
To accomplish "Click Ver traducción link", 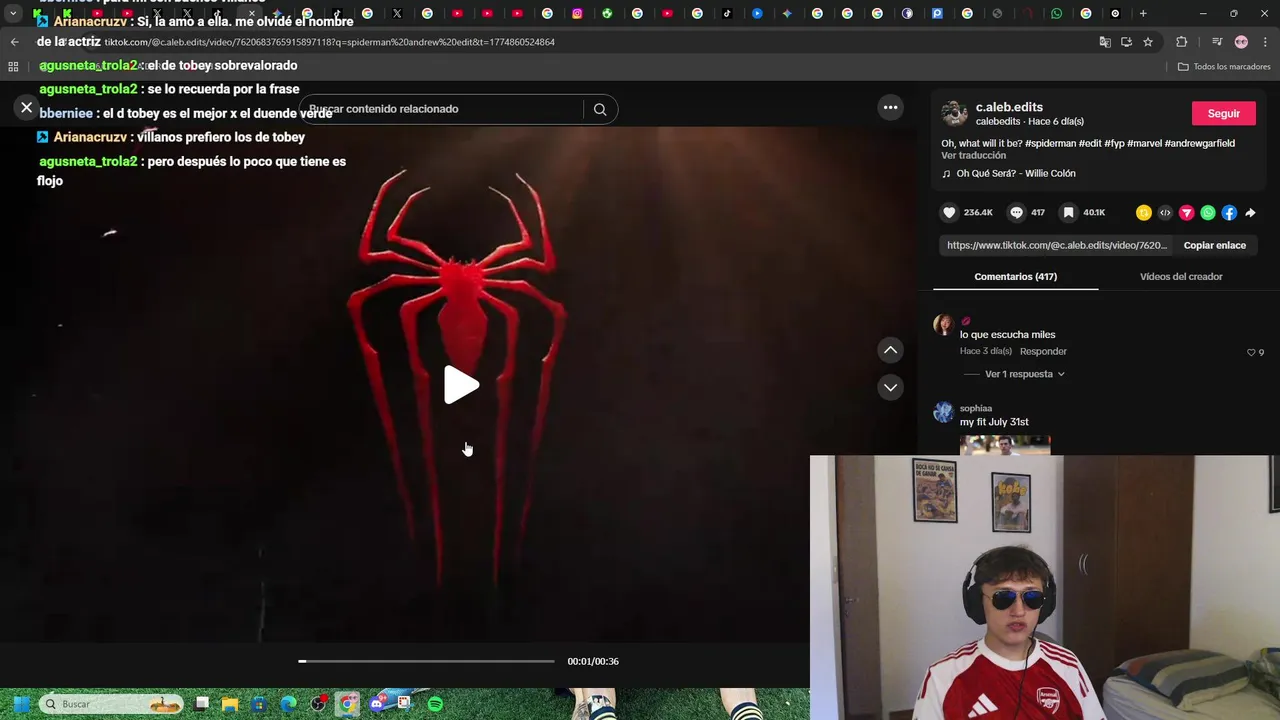I will (x=973, y=155).
